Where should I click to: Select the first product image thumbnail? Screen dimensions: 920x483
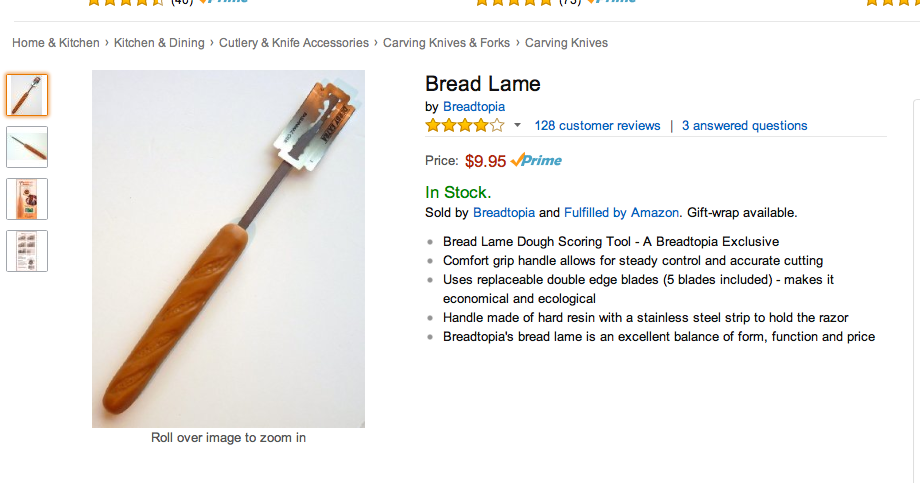[27, 95]
